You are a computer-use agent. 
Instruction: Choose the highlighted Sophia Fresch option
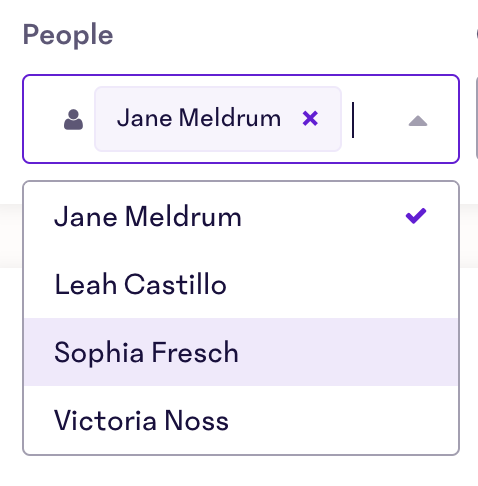(x=241, y=352)
